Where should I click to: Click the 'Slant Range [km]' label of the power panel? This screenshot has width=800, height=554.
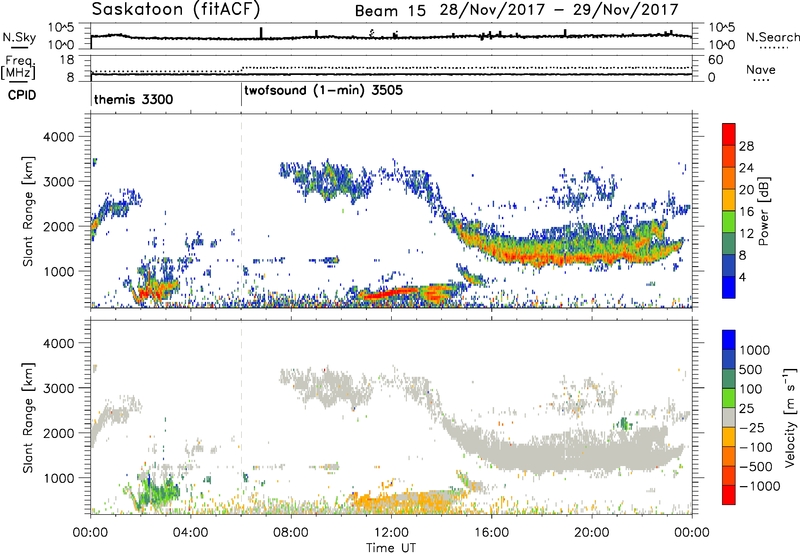(28, 211)
